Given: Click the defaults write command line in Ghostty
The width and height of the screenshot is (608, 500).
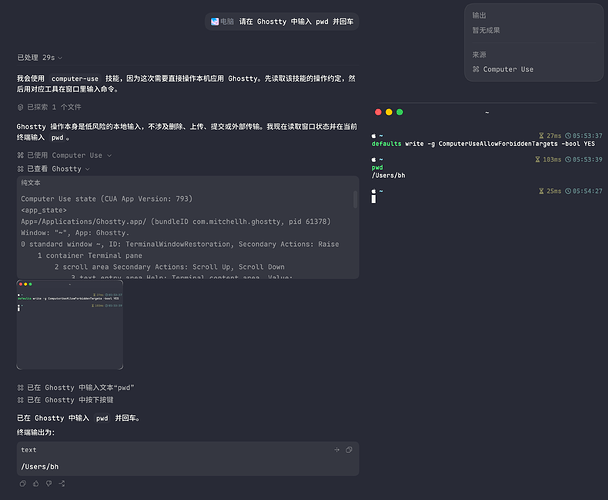Looking at the screenshot, I should [x=483, y=144].
